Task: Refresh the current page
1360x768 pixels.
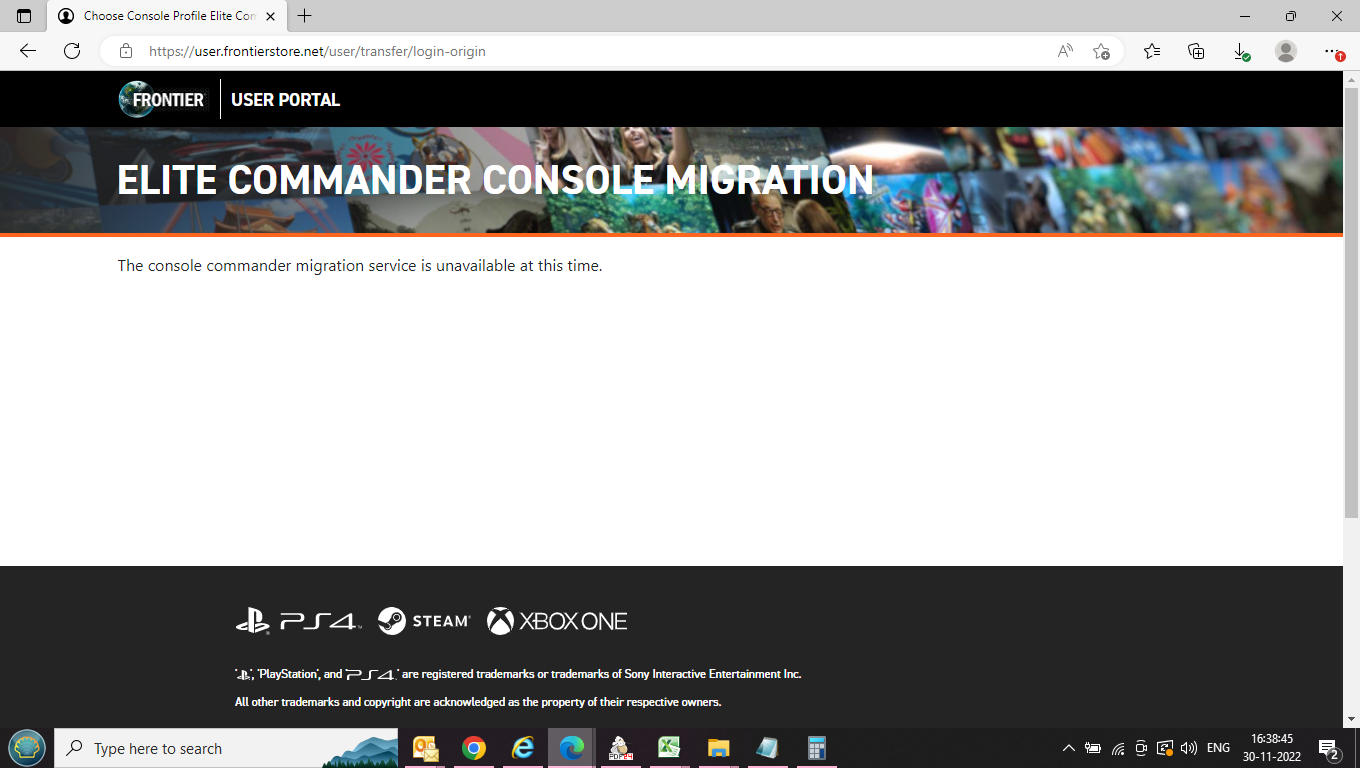Action: (x=72, y=51)
